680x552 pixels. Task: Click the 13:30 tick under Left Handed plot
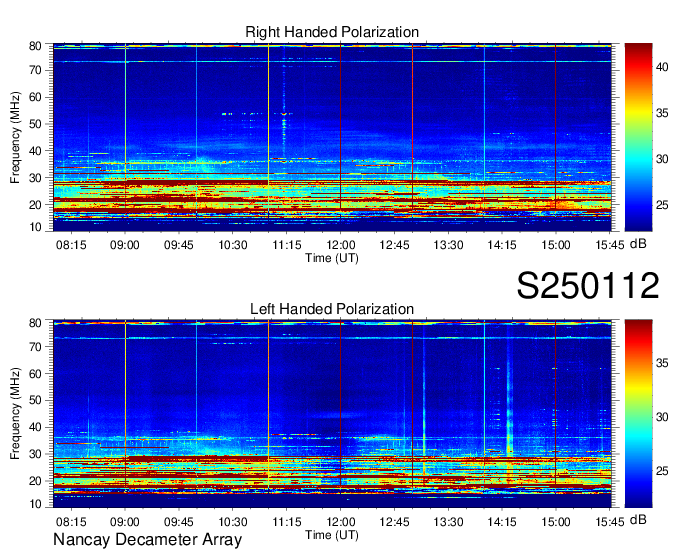448,522
